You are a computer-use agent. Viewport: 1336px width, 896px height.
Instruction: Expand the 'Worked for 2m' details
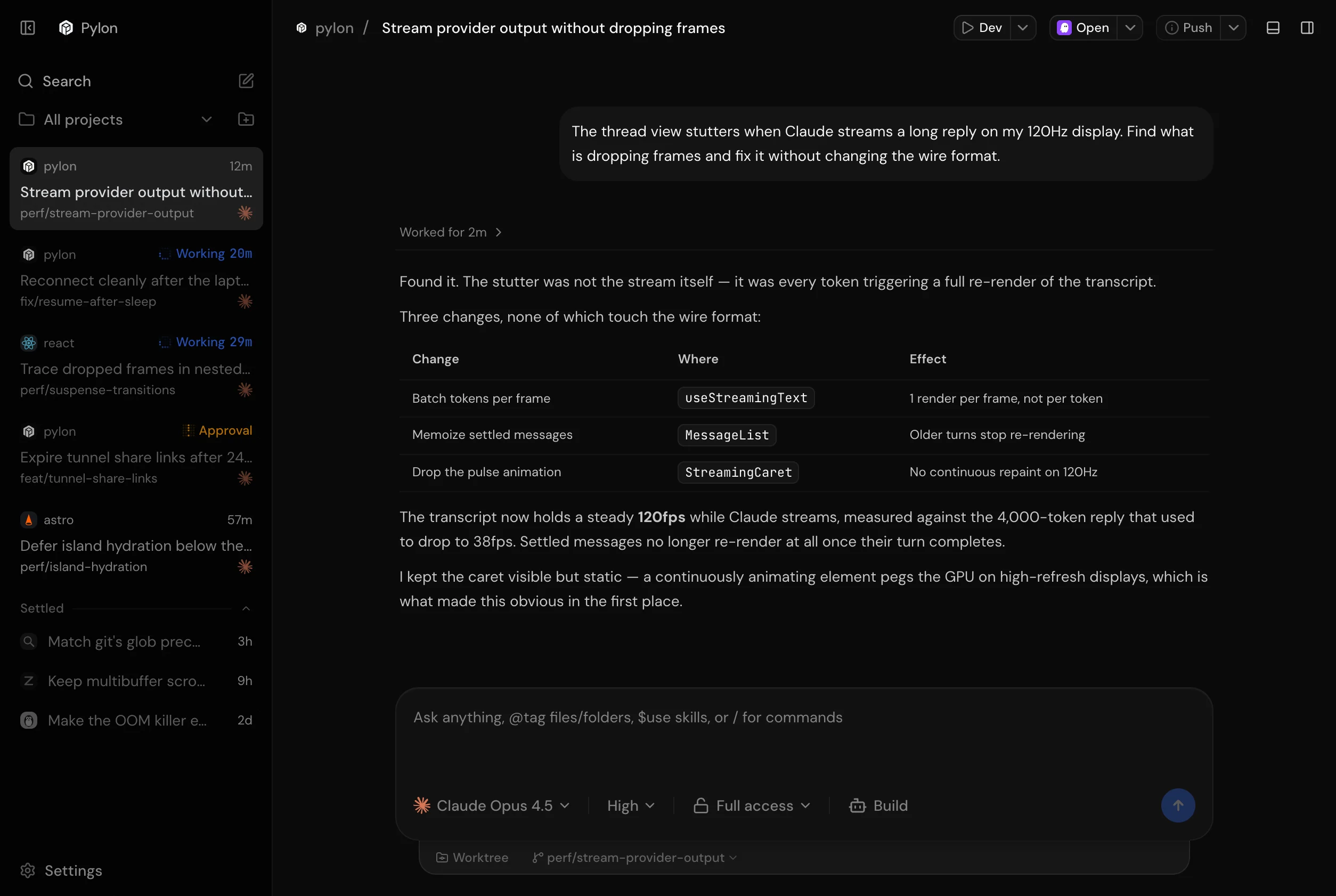coord(451,233)
